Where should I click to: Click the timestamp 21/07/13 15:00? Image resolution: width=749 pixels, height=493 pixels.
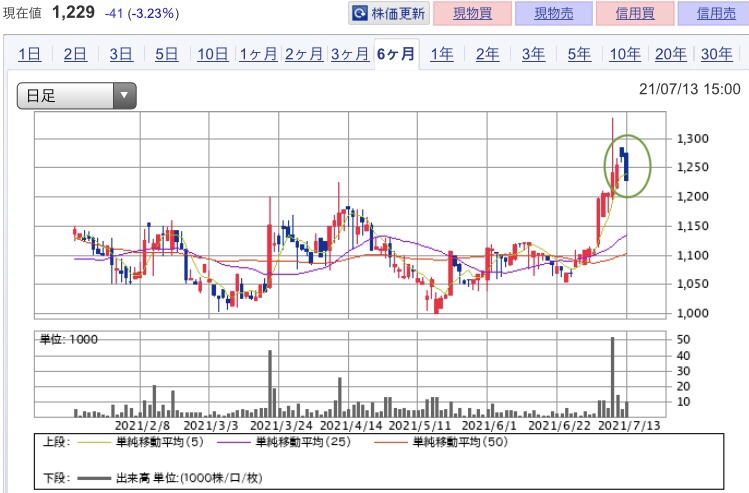689,89
